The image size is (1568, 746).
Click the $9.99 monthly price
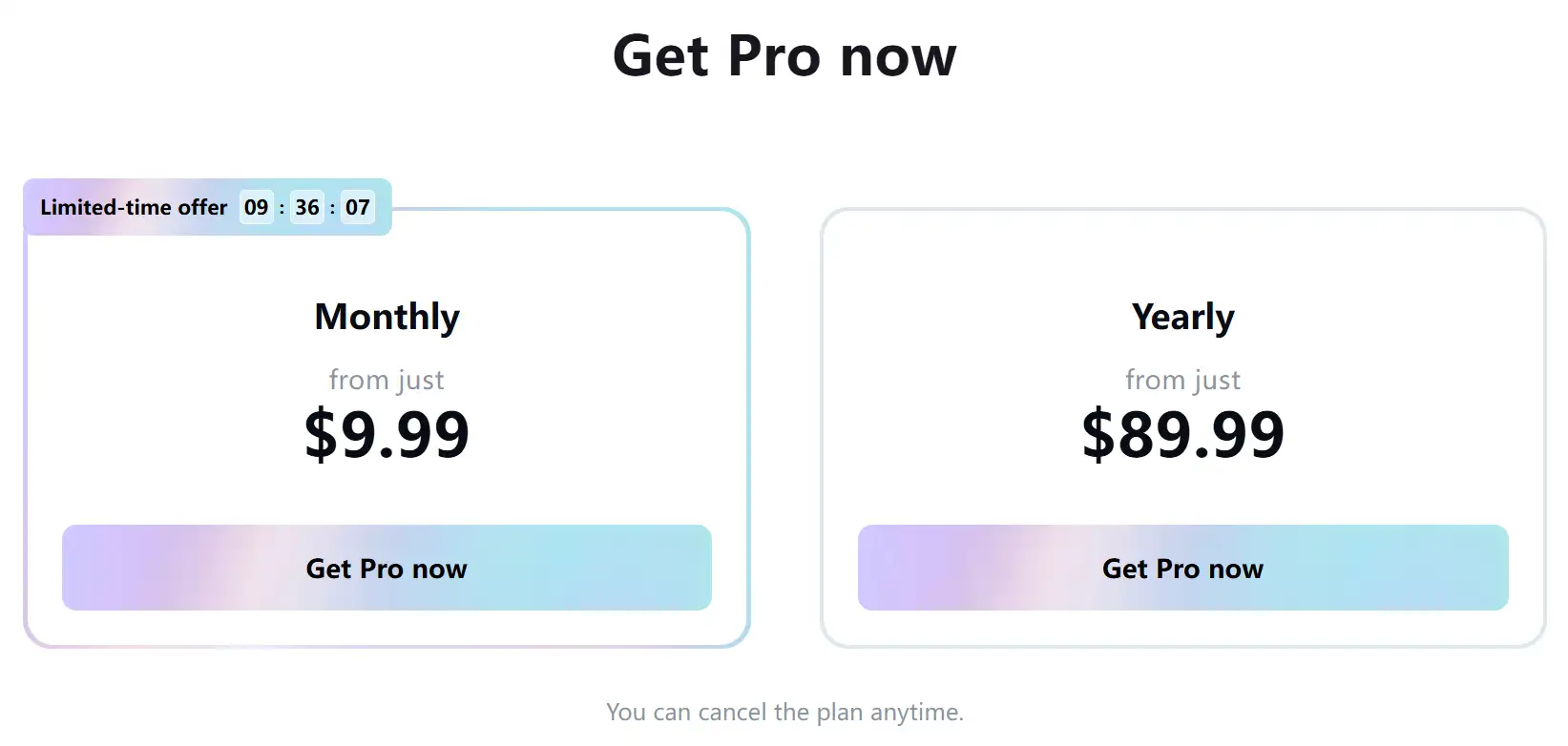pyautogui.click(x=387, y=434)
